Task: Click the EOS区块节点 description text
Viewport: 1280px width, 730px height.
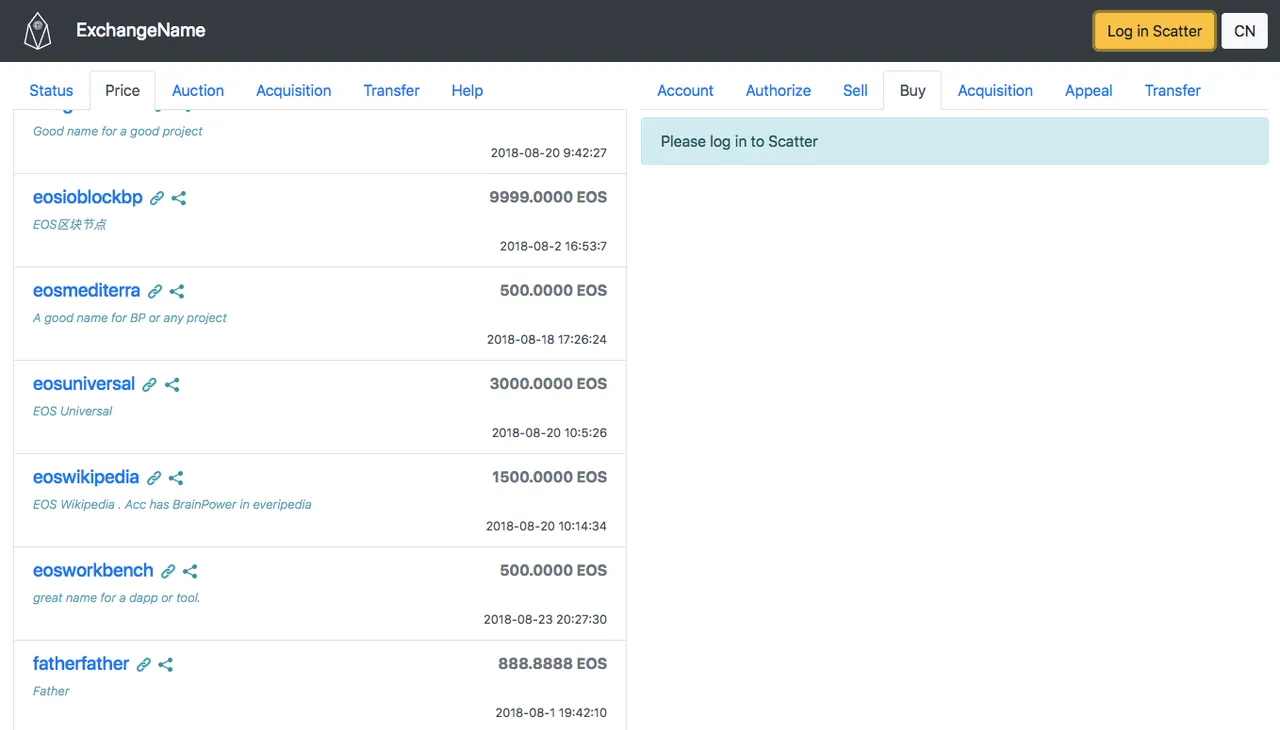Action: [x=69, y=225]
